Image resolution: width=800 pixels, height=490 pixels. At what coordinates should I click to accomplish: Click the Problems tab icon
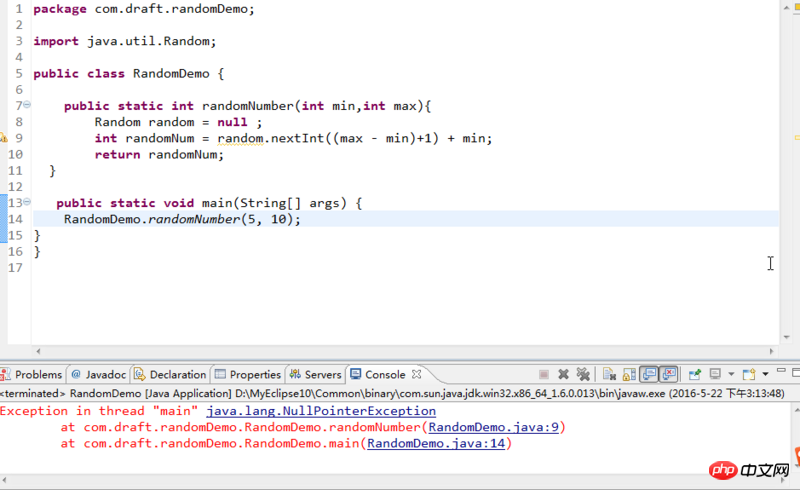pyautogui.click(x=6, y=375)
